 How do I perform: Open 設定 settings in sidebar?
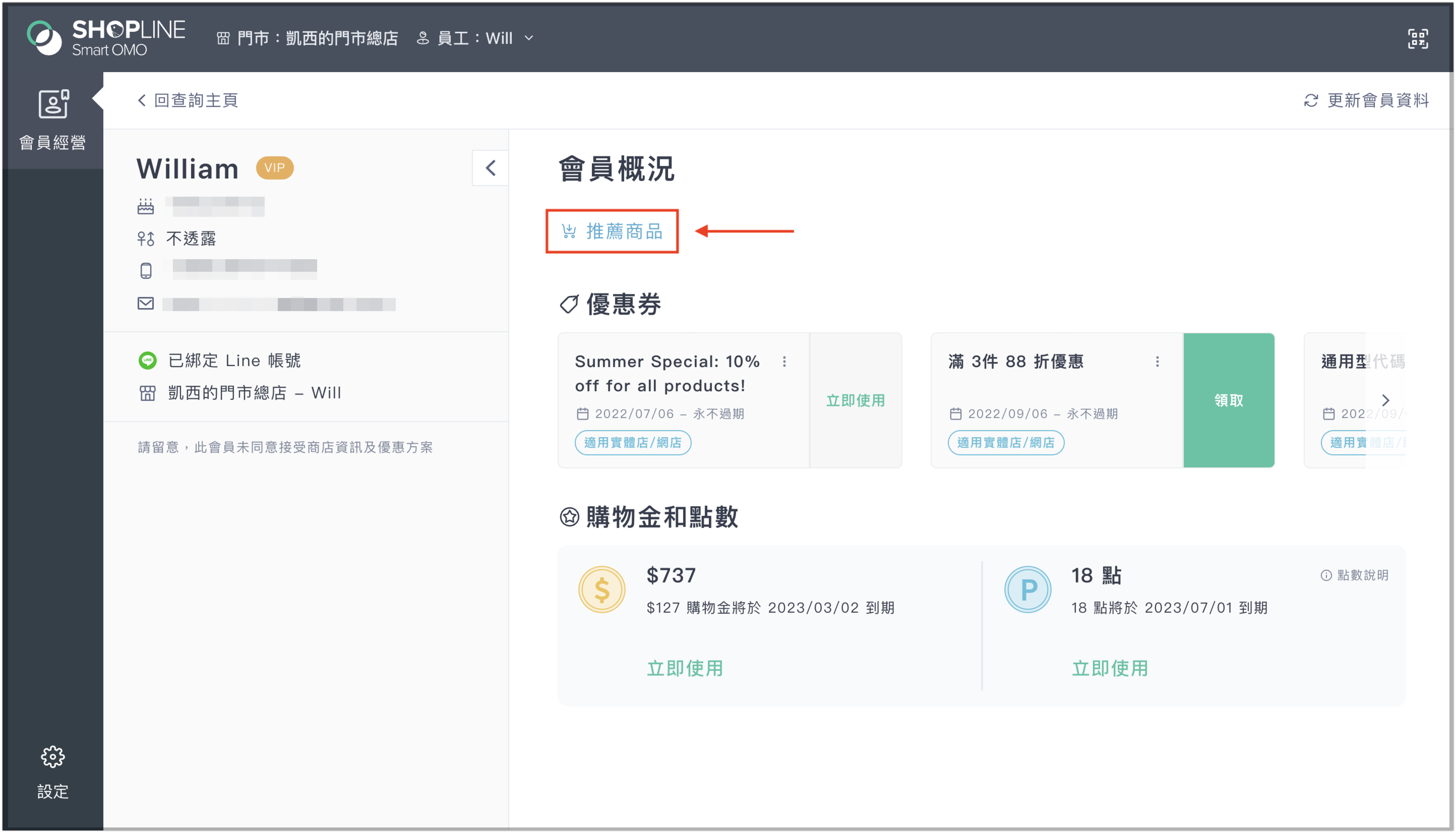click(x=53, y=772)
